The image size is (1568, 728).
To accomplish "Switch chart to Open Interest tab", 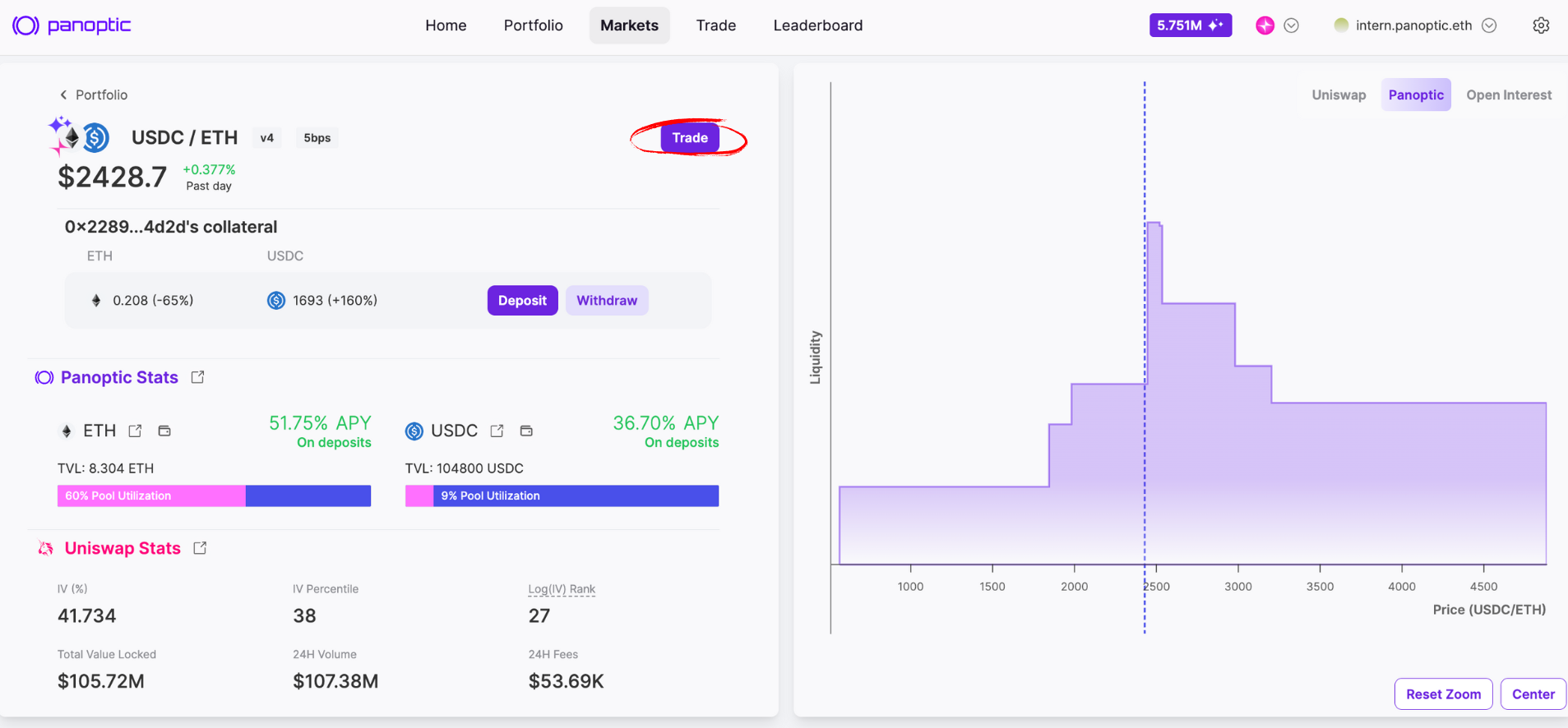I will pyautogui.click(x=1509, y=95).
